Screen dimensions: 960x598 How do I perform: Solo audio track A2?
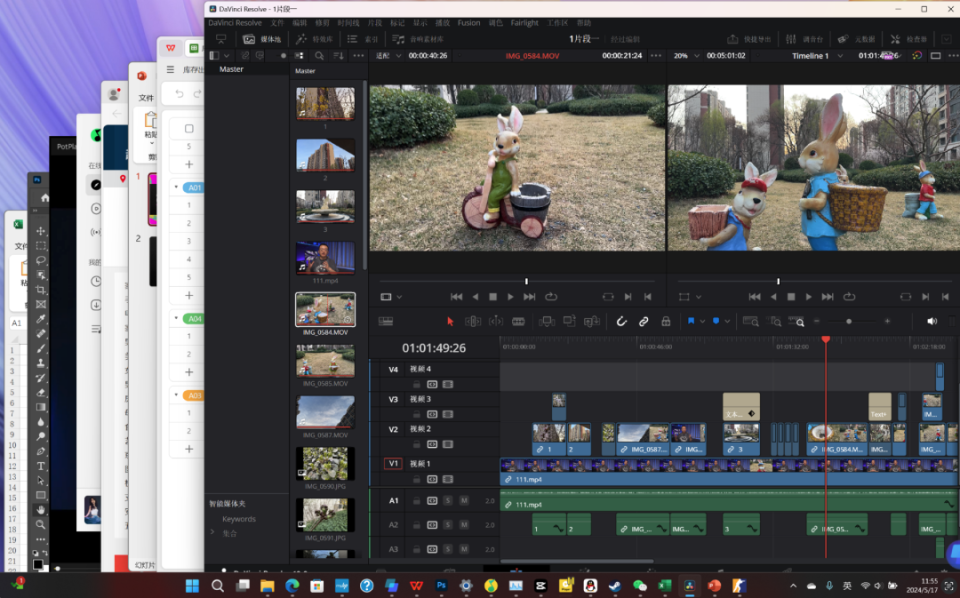click(x=448, y=525)
